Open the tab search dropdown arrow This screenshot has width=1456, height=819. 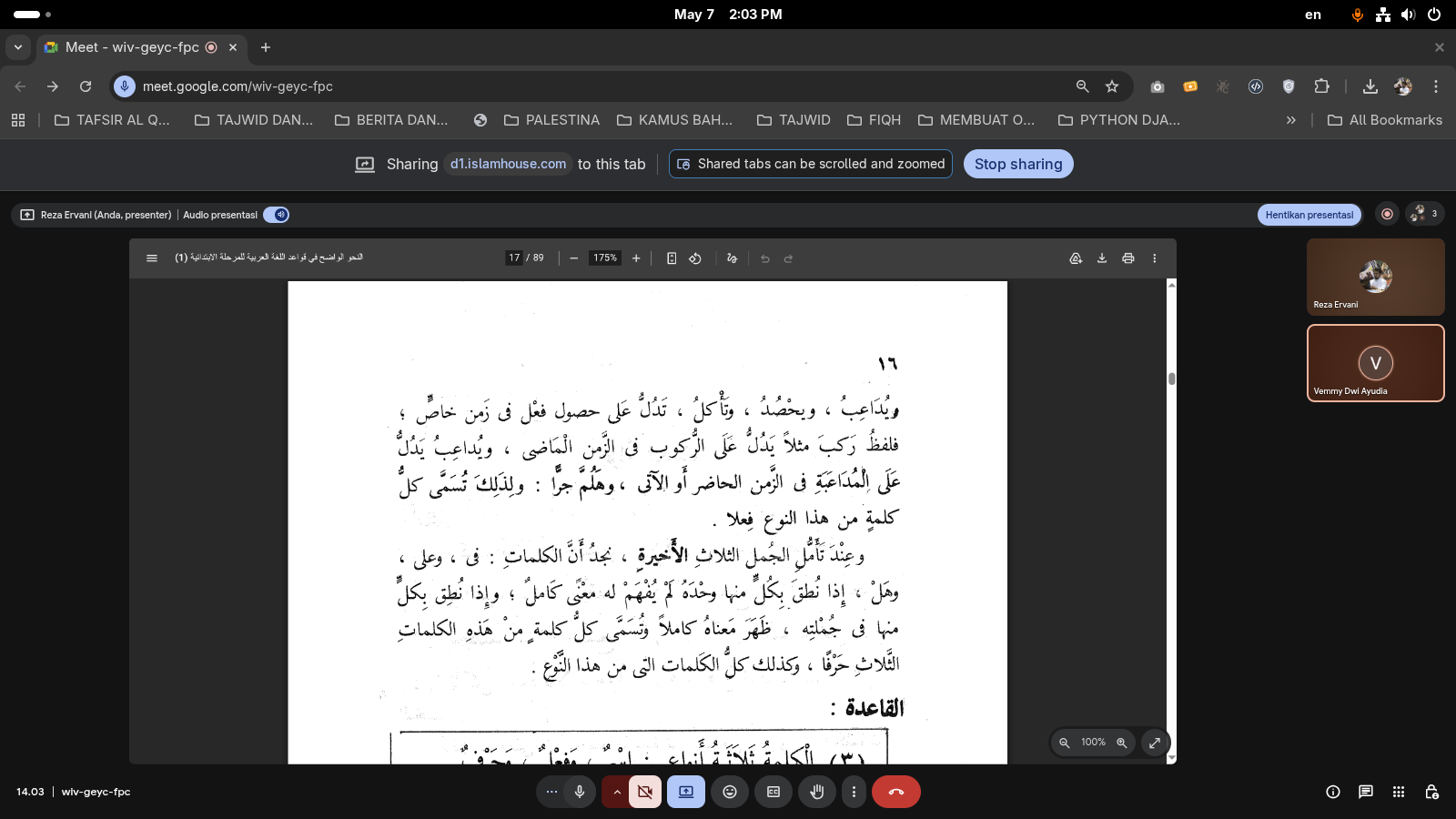pos(18,47)
